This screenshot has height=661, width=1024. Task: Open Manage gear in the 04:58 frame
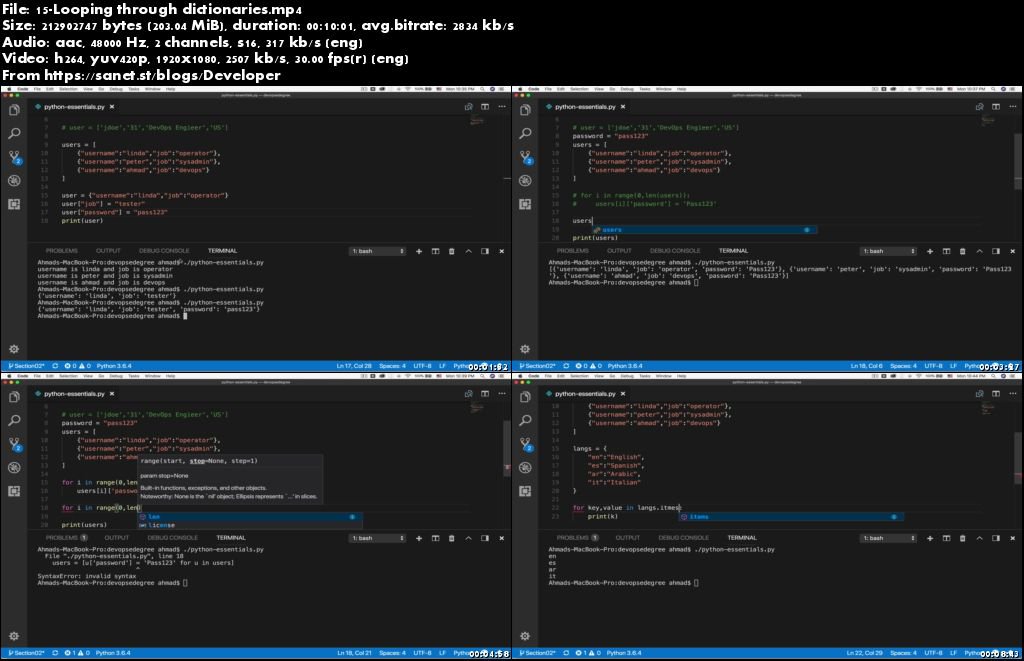tap(14, 636)
